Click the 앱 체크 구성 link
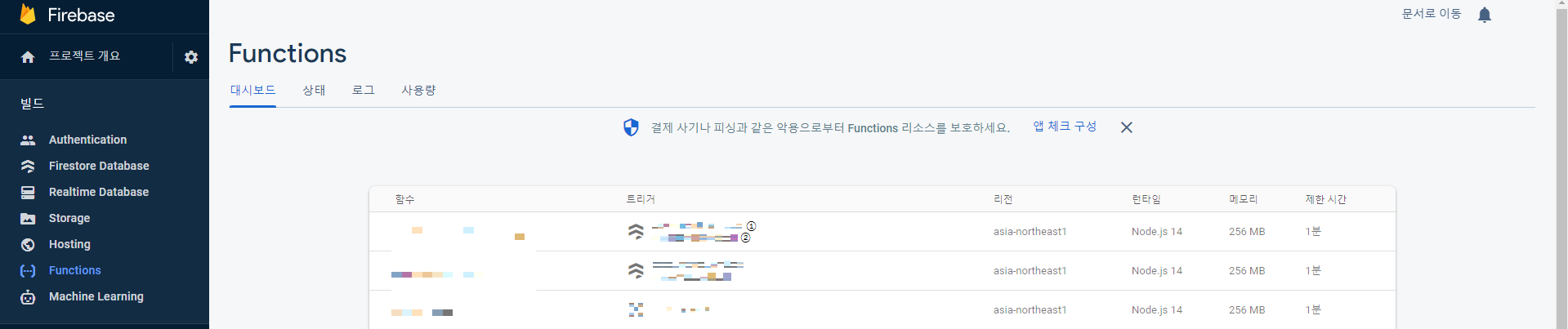Image resolution: width=1568 pixels, height=329 pixels. coord(1065,127)
